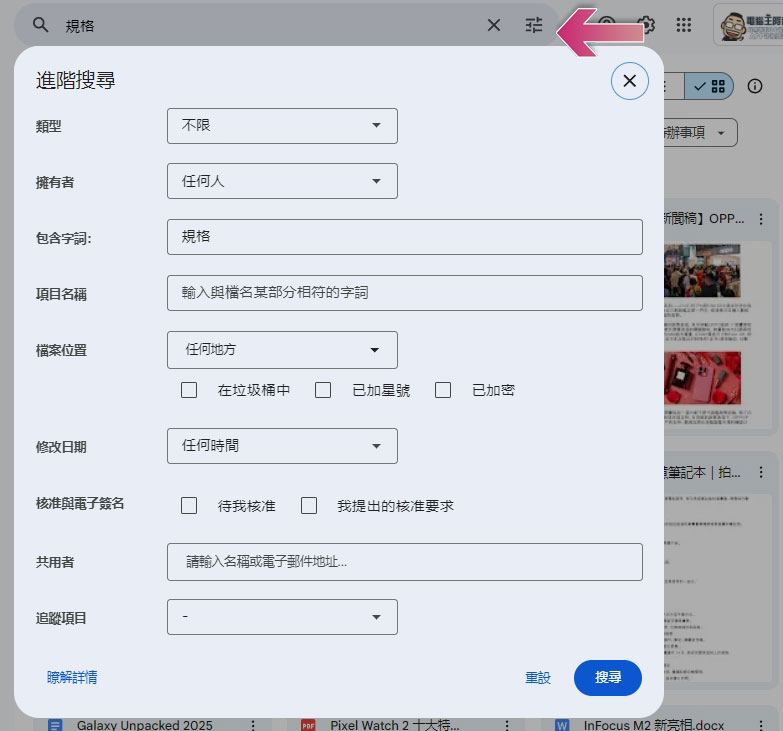Close the 進階搜尋 dialog

click(x=630, y=81)
